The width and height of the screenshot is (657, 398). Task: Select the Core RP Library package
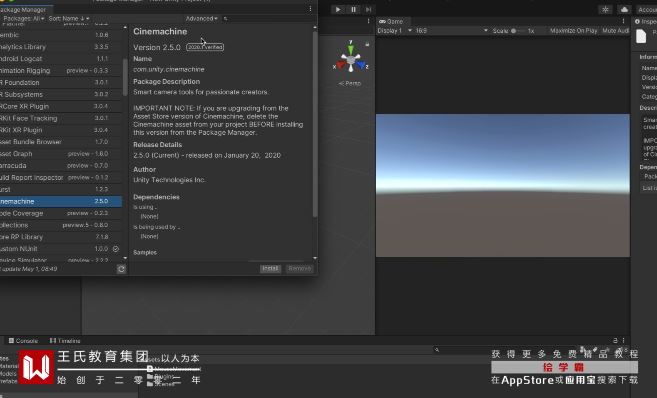point(61,237)
